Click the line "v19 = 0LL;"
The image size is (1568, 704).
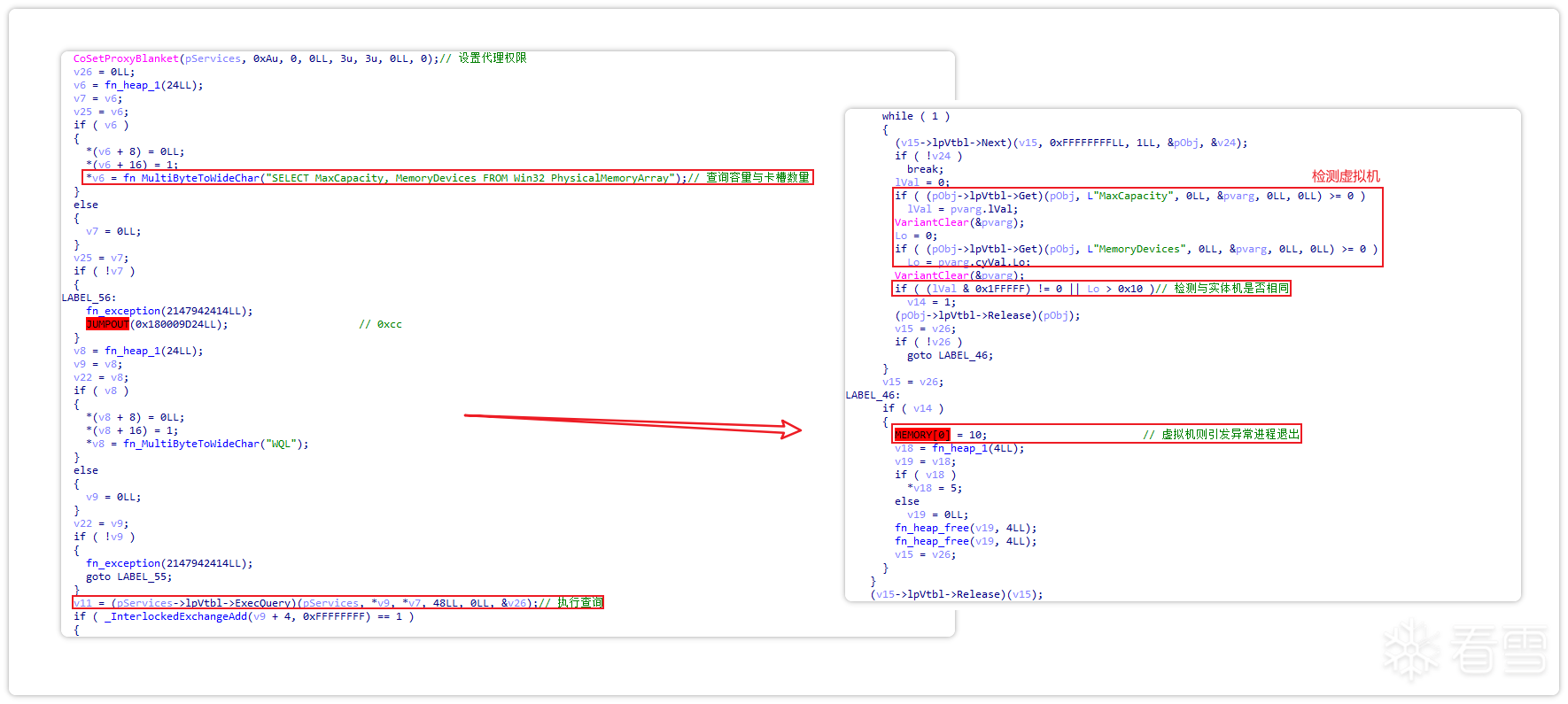[938, 514]
